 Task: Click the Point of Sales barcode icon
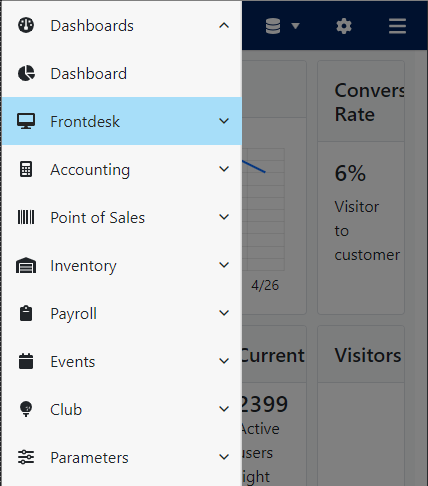(x=26, y=217)
